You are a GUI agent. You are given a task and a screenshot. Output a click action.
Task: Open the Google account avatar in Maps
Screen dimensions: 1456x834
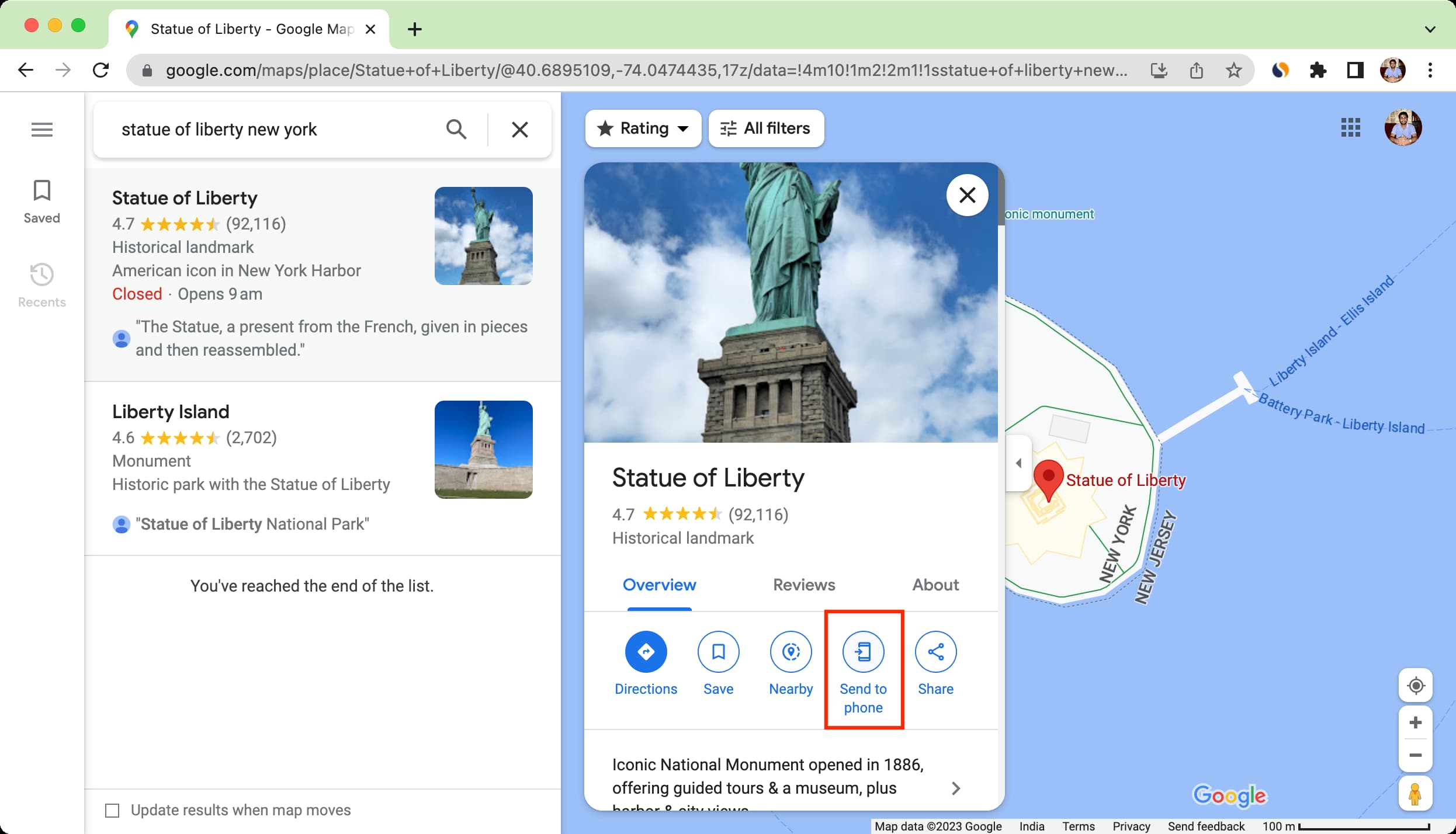pyautogui.click(x=1403, y=127)
